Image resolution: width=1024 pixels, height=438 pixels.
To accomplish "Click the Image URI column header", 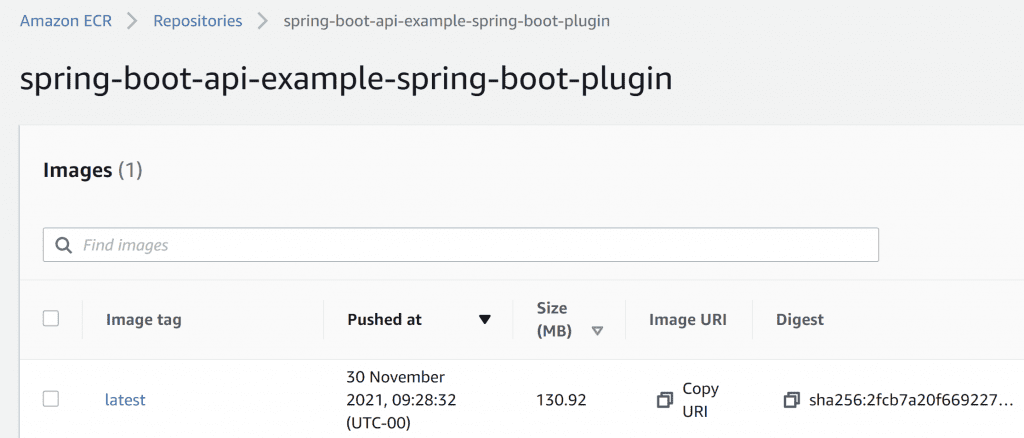I will [687, 320].
